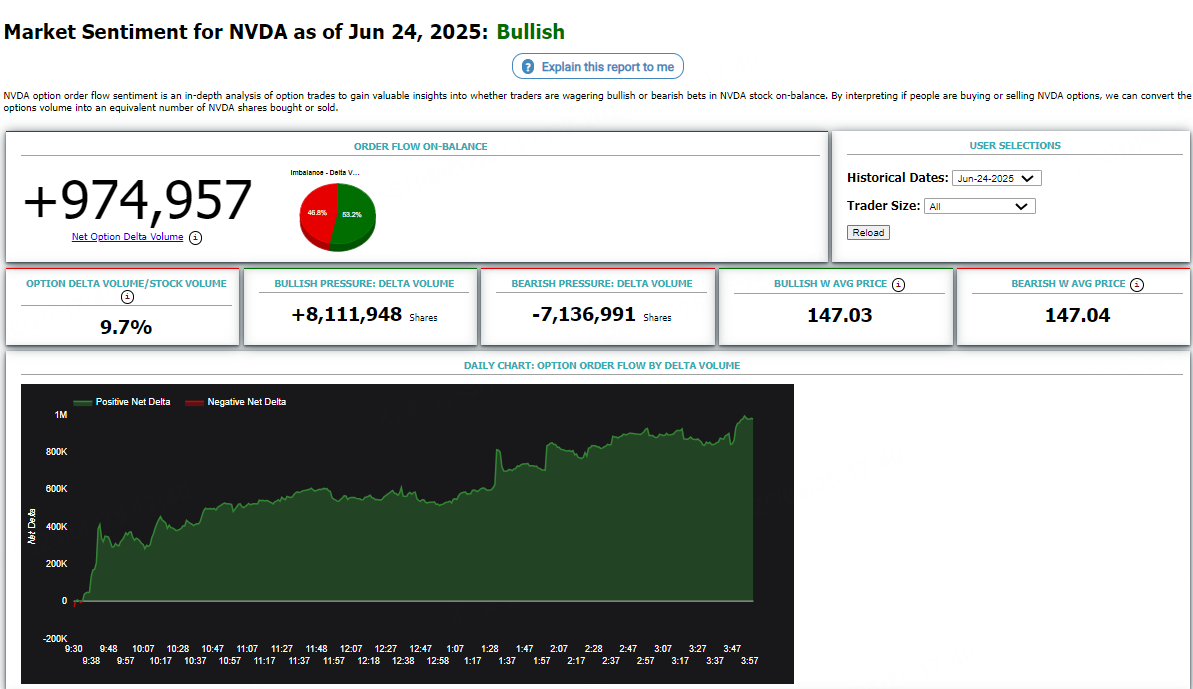Toggle the Positive Net Delta legend swatch
The height and width of the screenshot is (689, 1193).
point(82,402)
